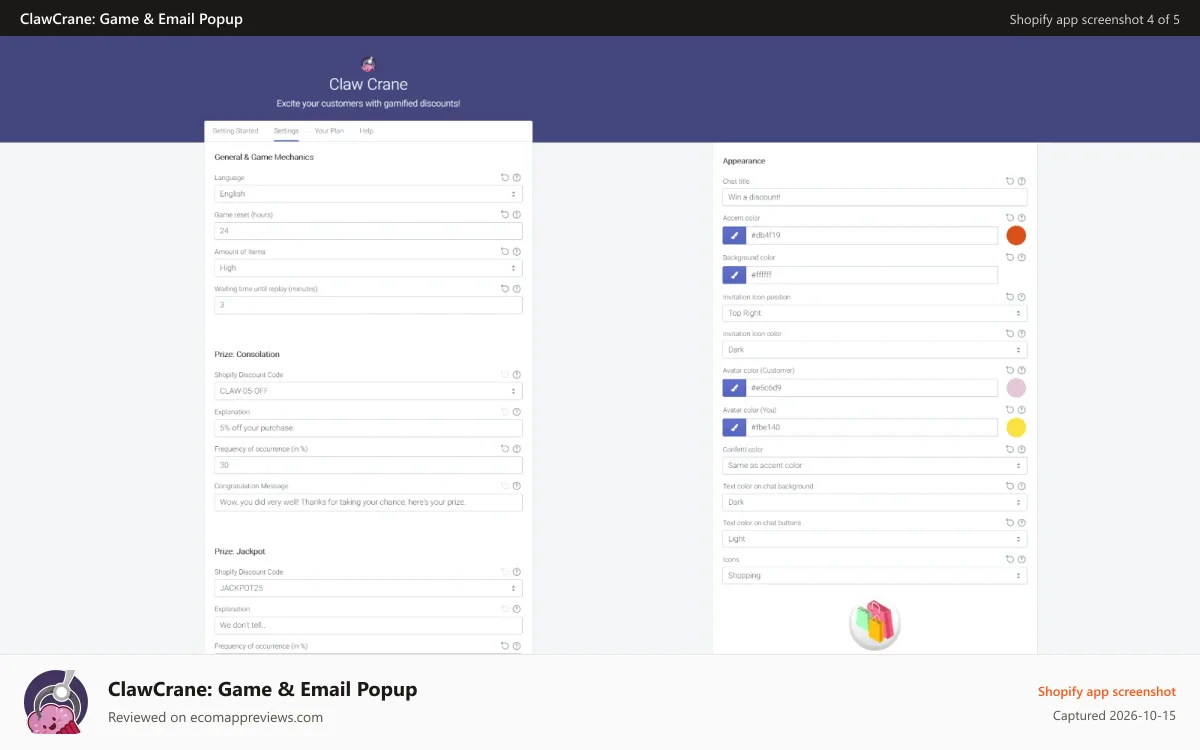Open Accent color brush picker button

(734, 235)
